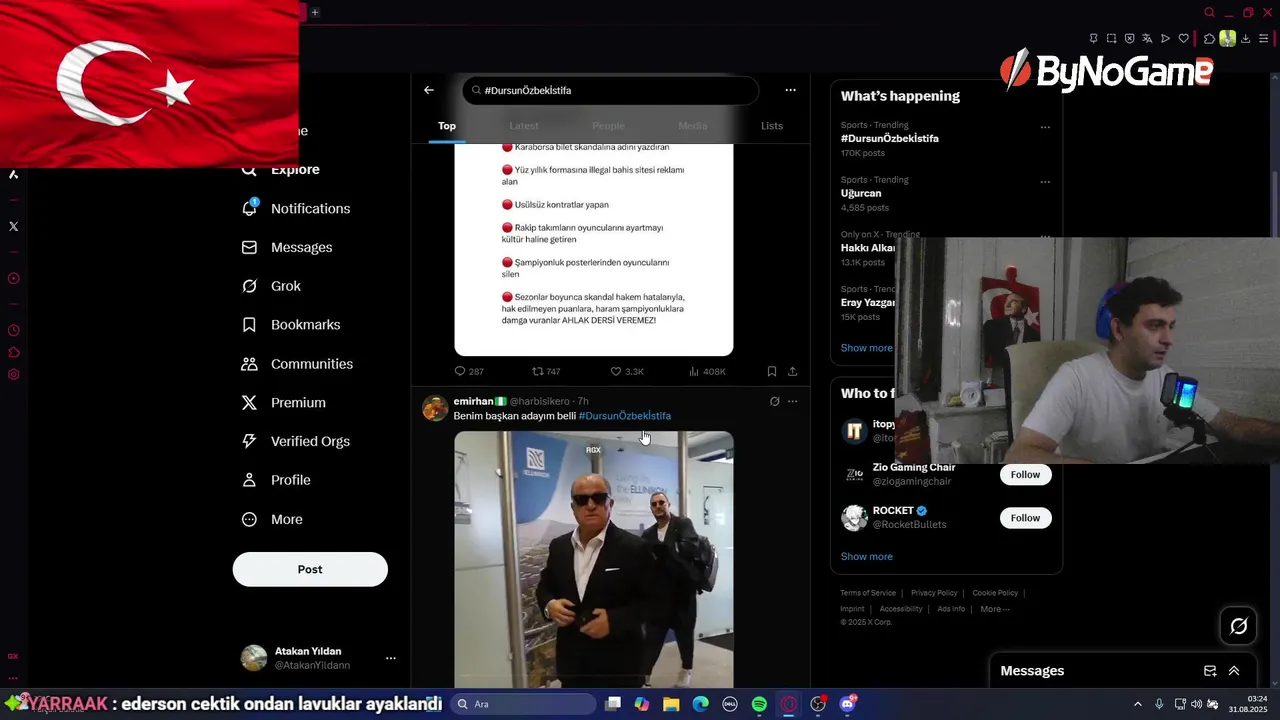Open browser extensions cube icon

click(x=1209, y=39)
